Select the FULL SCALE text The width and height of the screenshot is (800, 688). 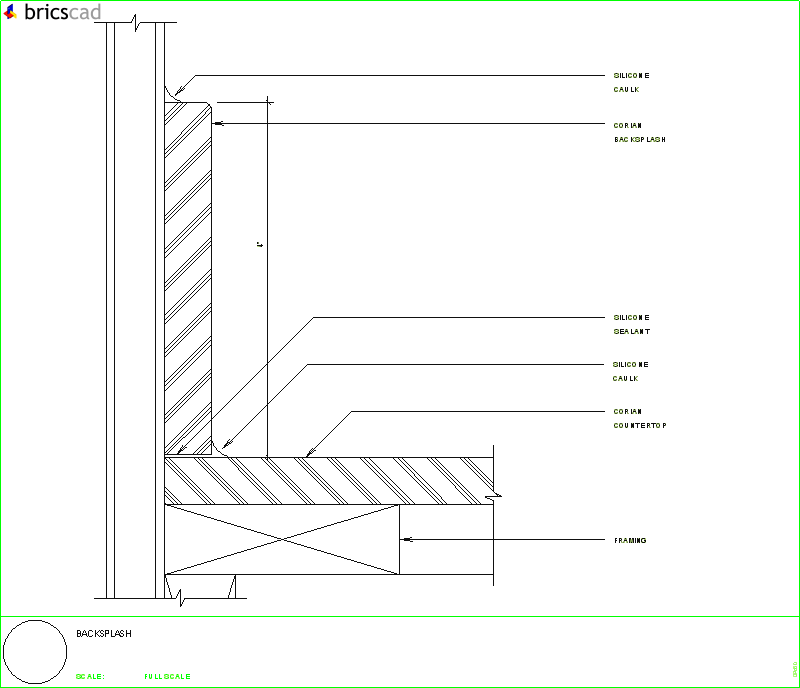click(167, 677)
